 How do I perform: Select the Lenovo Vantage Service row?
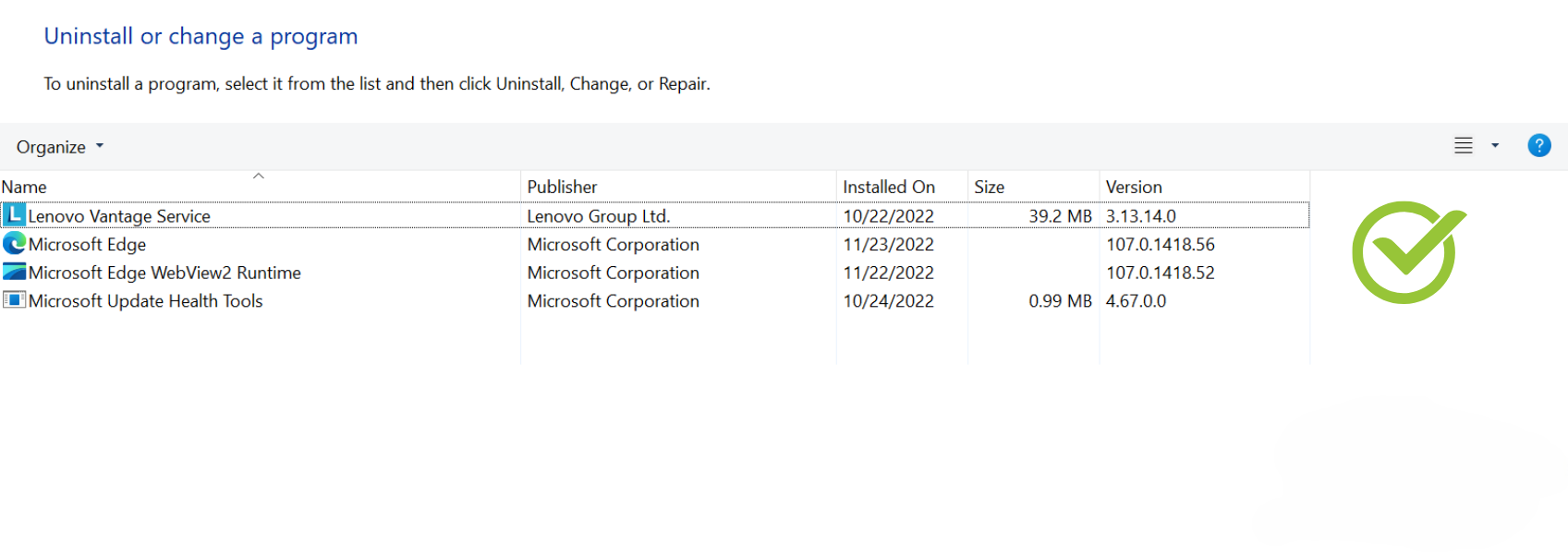119,216
